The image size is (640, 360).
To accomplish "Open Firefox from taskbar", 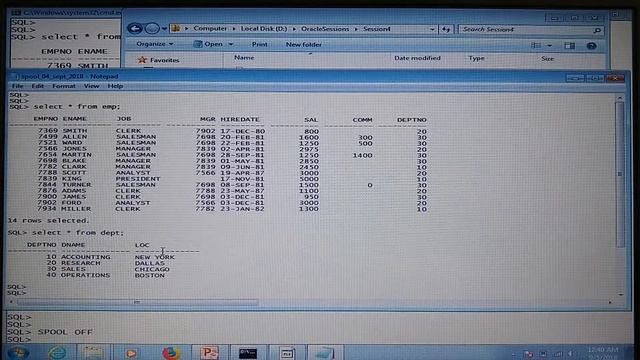I will click(171, 353).
